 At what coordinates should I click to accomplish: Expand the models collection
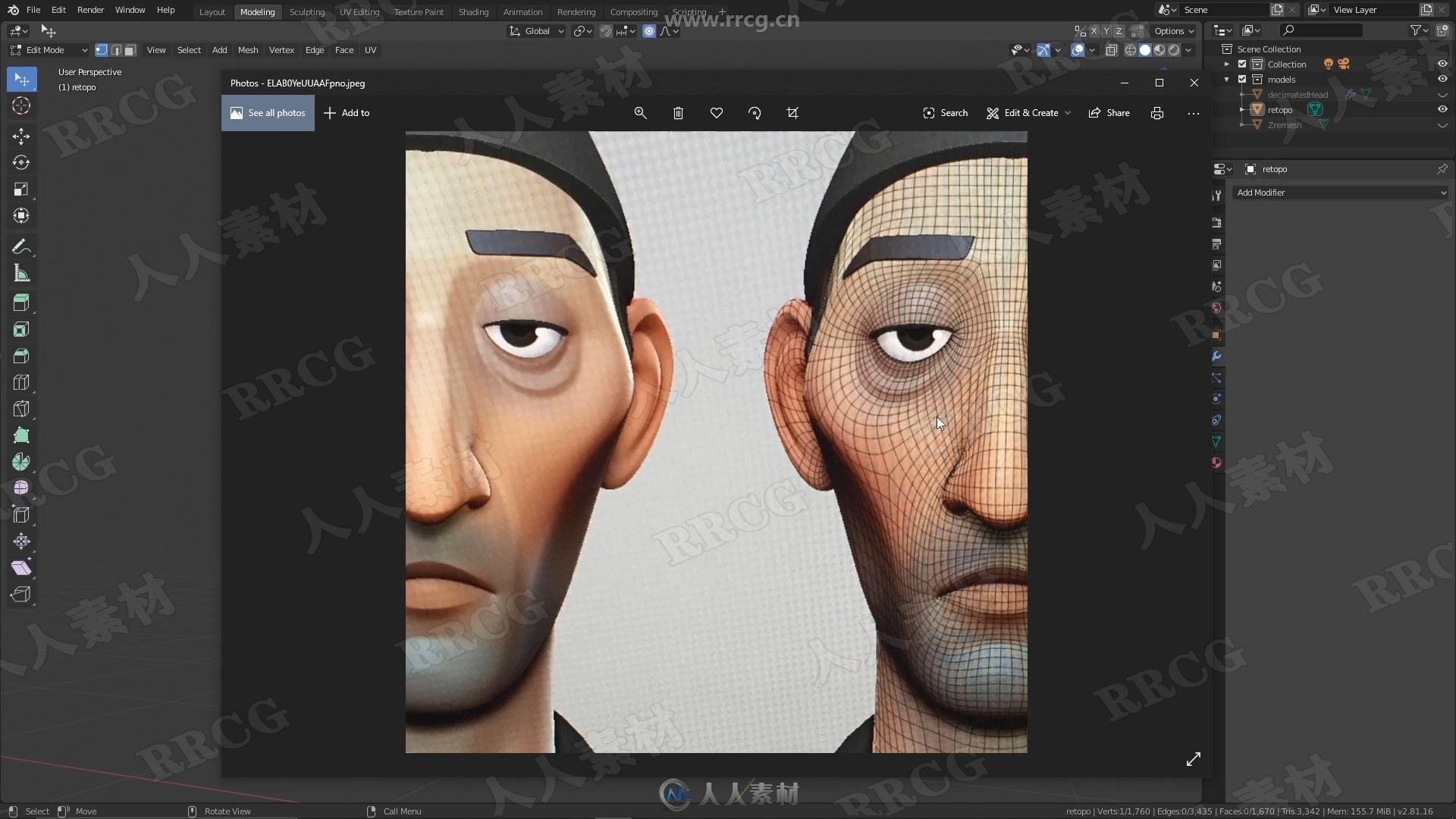(1228, 79)
